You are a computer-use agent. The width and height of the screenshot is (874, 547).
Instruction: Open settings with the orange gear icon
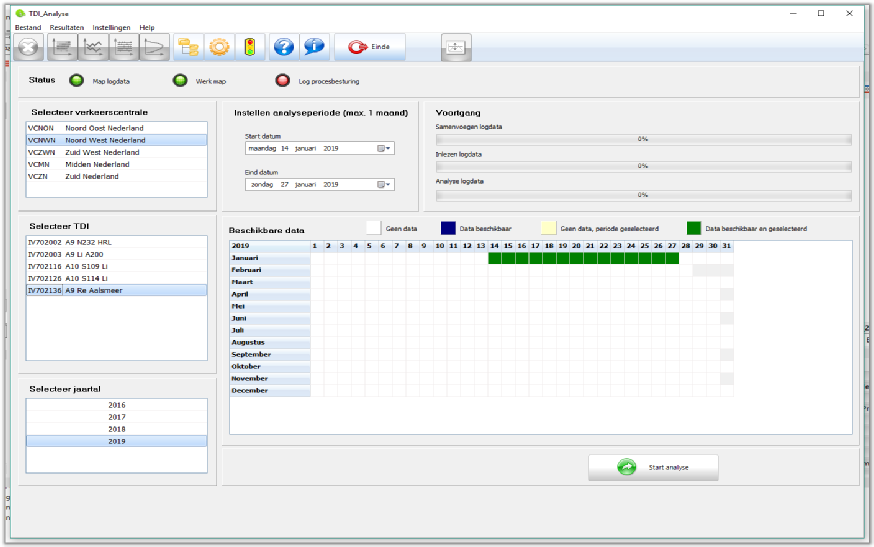(x=219, y=47)
